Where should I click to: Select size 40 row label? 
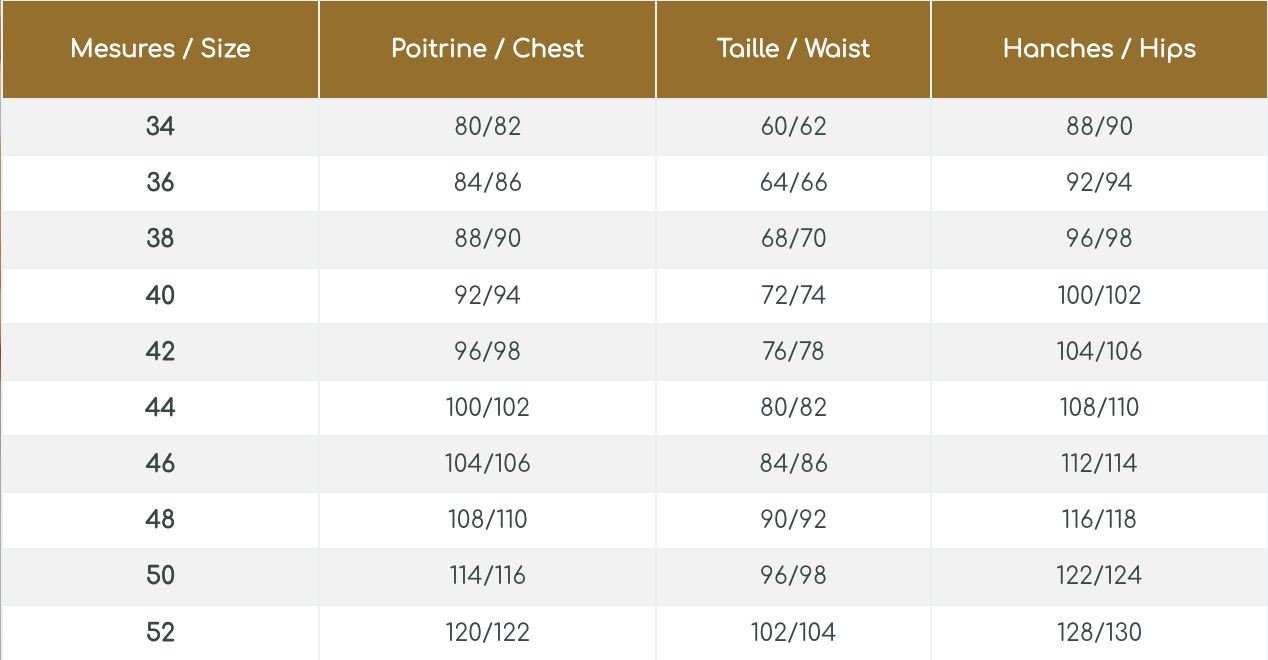pyautogui.click(x=160, y=295)
